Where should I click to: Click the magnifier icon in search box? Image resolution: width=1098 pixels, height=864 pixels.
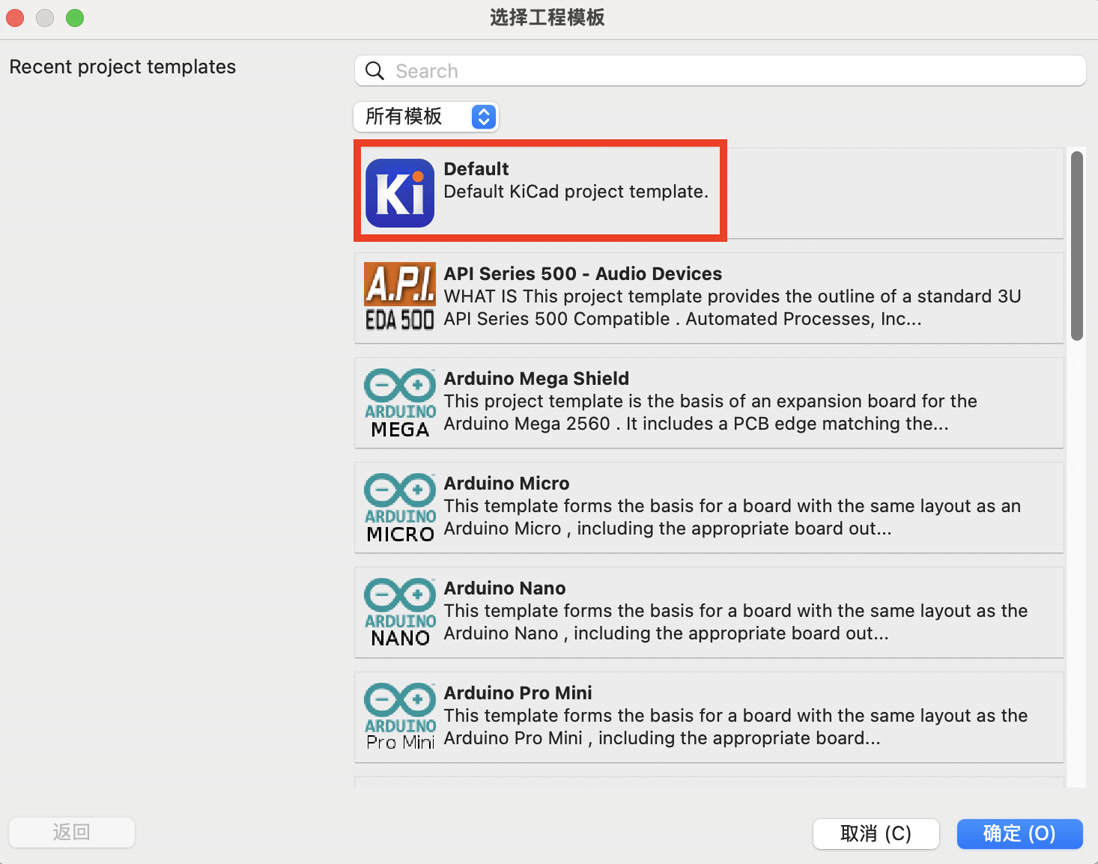click(375, 71)
